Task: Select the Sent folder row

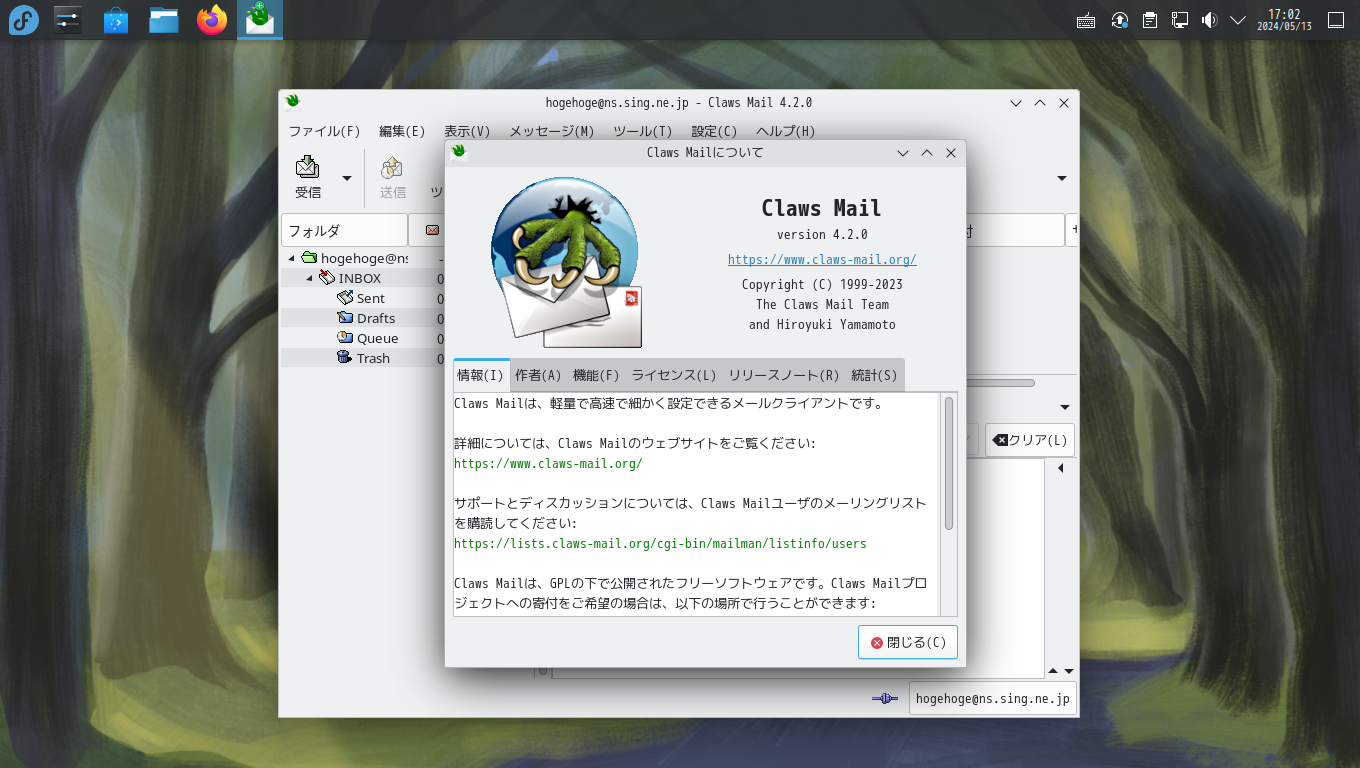Action: (x=362, y=298)
